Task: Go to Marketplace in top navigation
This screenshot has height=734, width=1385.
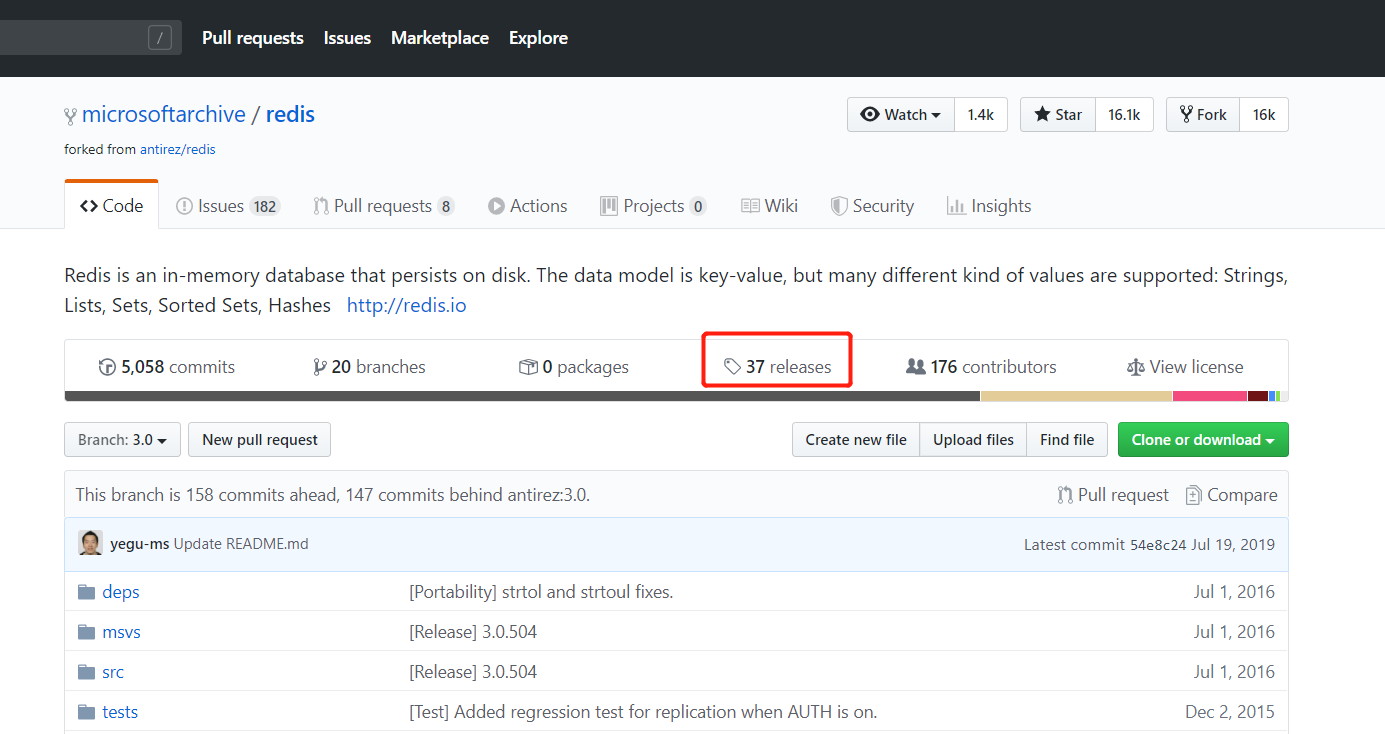Action: pos(440,38)
